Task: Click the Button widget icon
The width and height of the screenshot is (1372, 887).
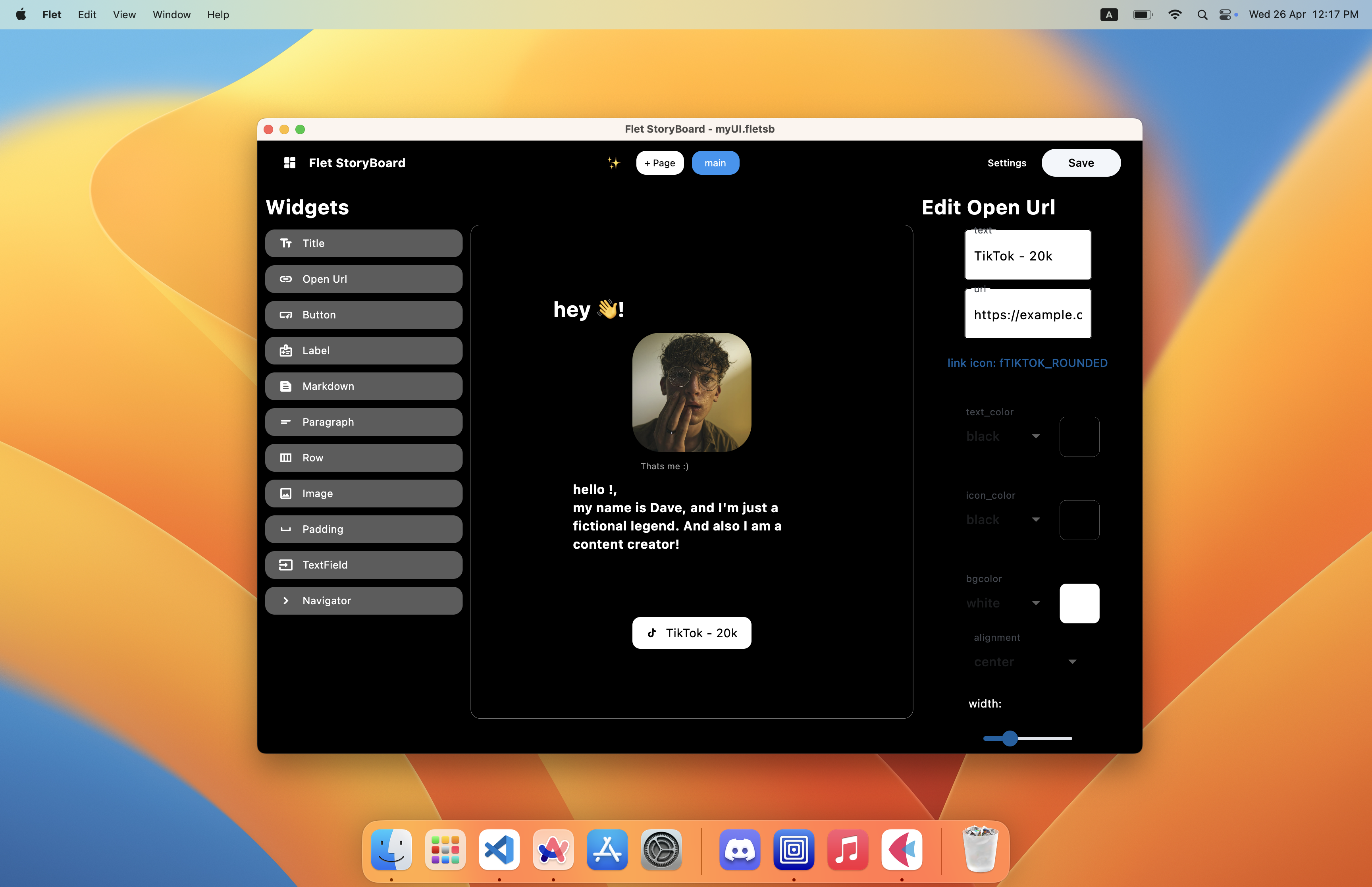Action: [x=285, y=314]
